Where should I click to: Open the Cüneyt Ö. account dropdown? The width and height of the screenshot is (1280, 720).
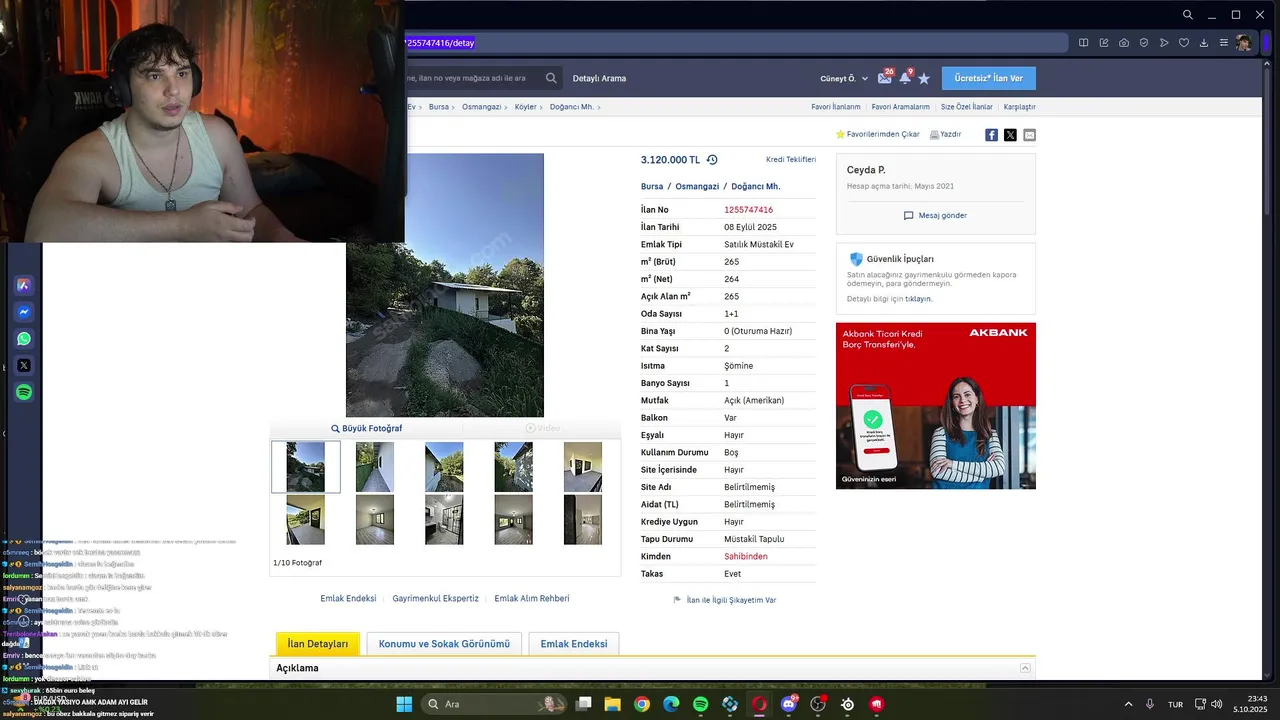click(844, 78)
